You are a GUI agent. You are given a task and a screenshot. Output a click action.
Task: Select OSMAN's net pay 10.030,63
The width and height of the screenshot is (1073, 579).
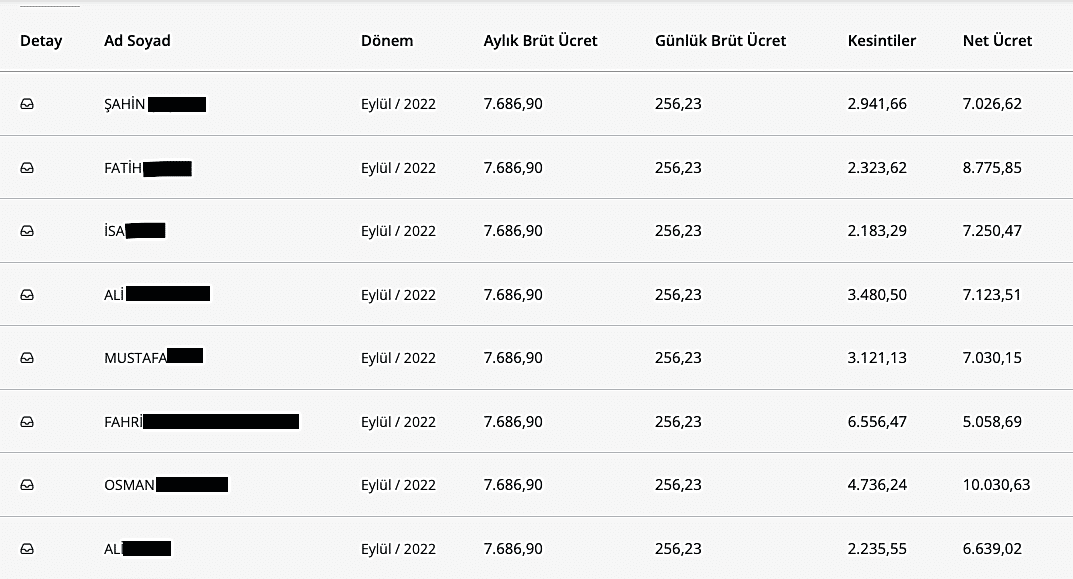pyautogui.click(x=996, y=485)
